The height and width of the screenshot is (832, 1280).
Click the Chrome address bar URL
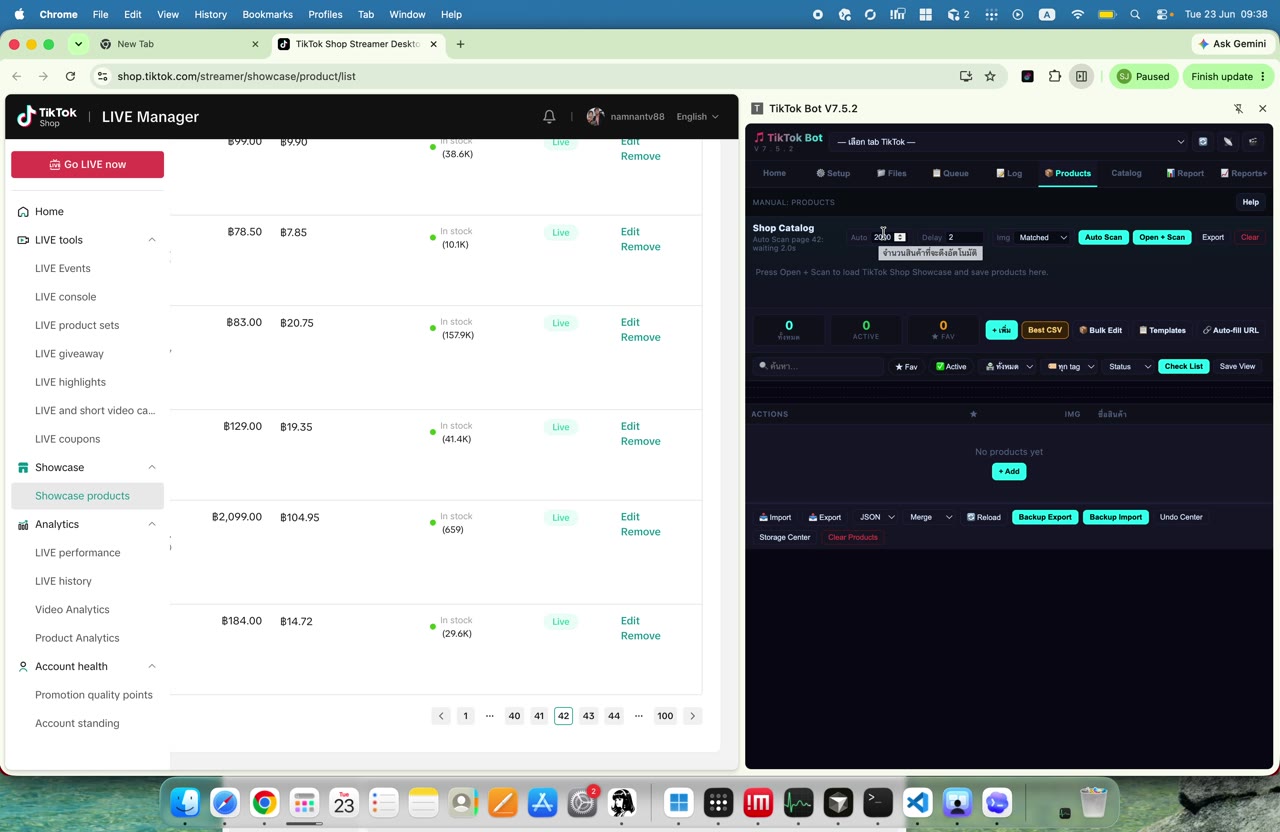coord(236,76)
